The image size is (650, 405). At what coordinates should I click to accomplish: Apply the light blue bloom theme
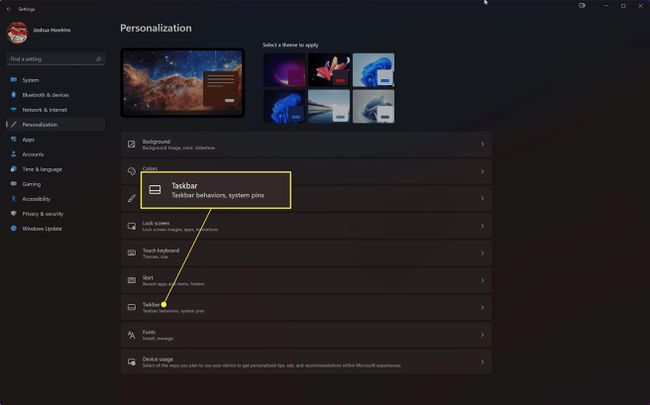click(374, 70)
